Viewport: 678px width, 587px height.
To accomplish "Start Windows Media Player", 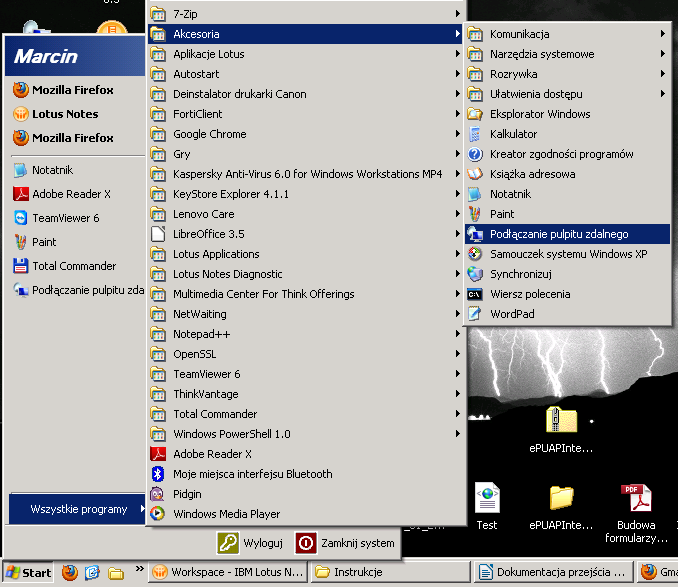I will (305, 514).
